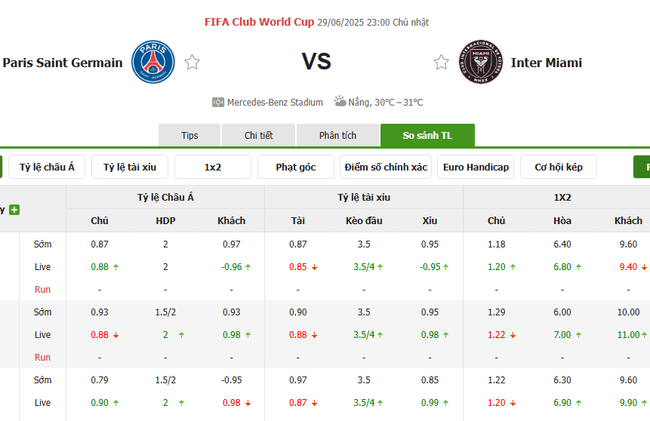This screenshot has width=650, height=421.
Task: Click the green plus icon in table header
Action: pos(15,210)
